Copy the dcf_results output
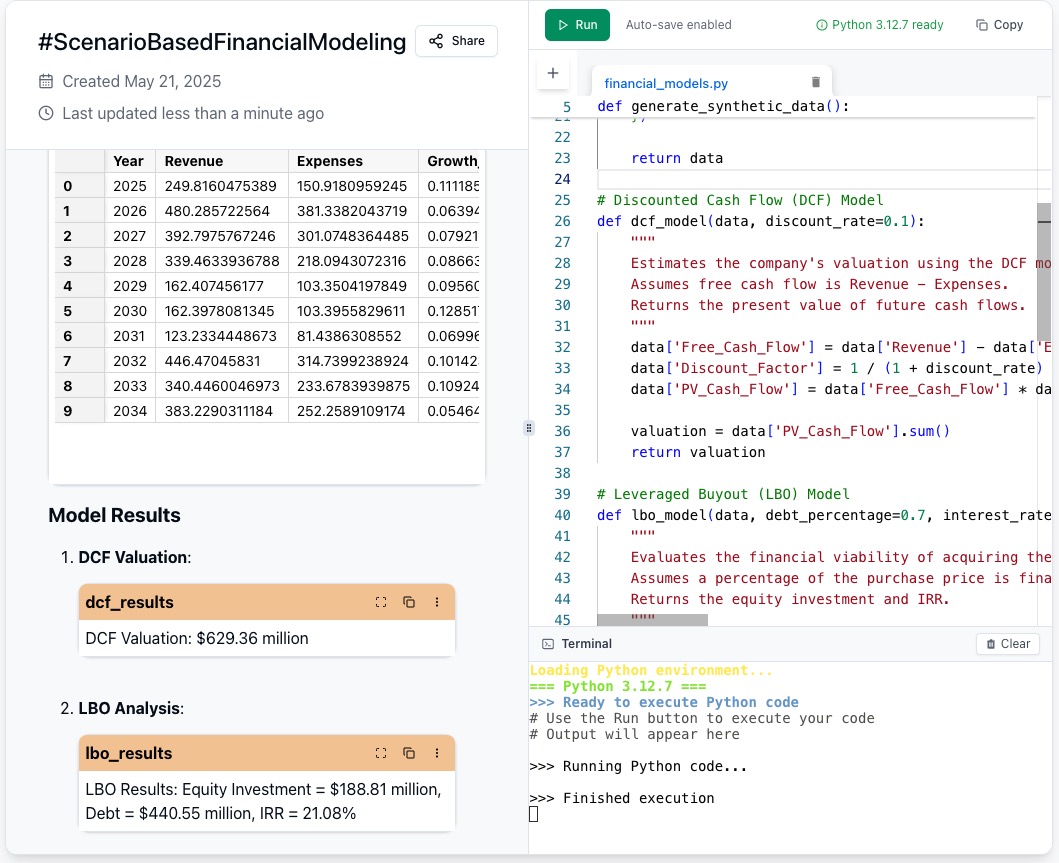The width and height of the screenshot is (1059, 863). (x=409, y=602)
